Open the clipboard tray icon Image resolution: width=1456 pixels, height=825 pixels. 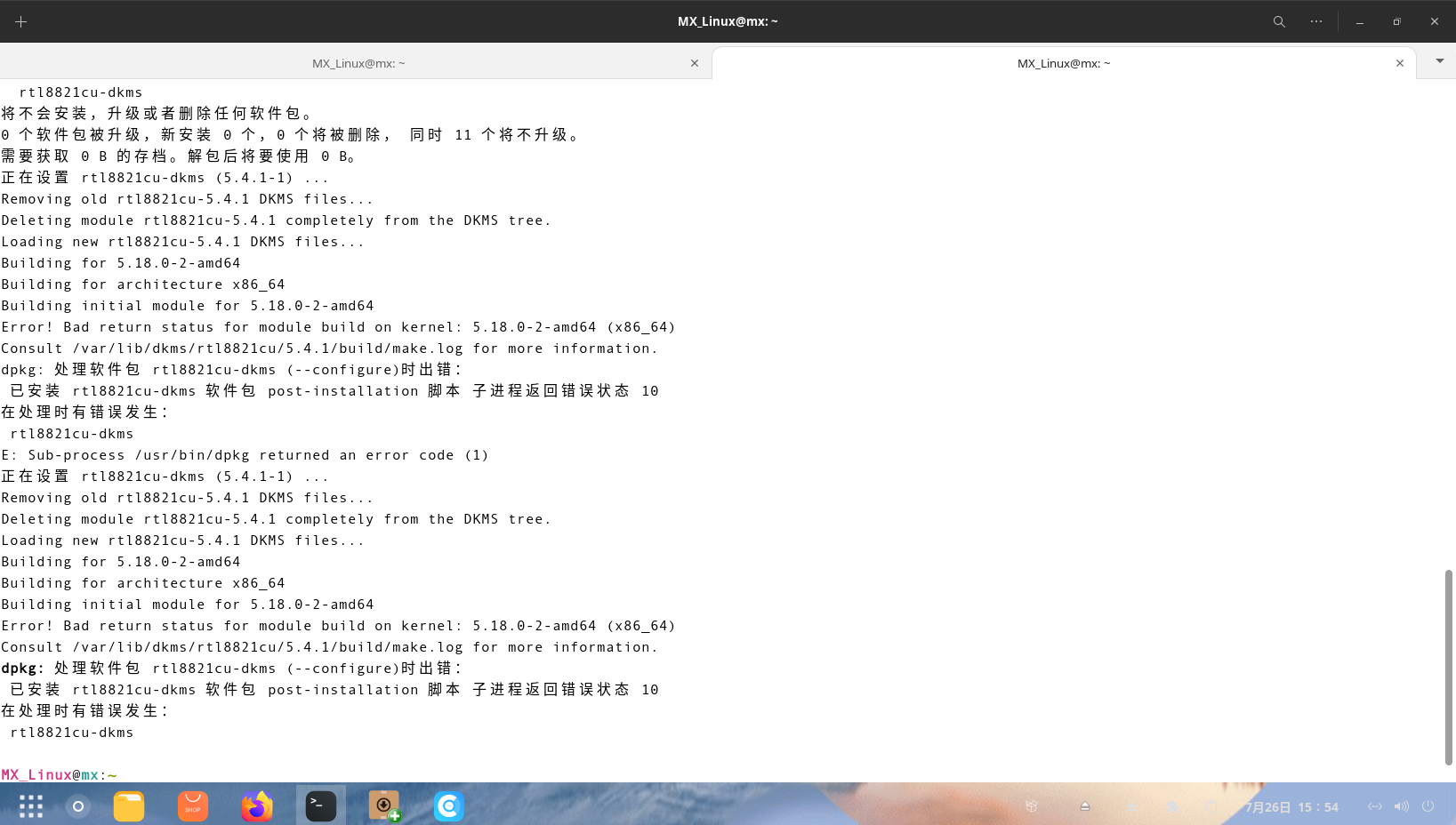click(x=1211, y=806)
